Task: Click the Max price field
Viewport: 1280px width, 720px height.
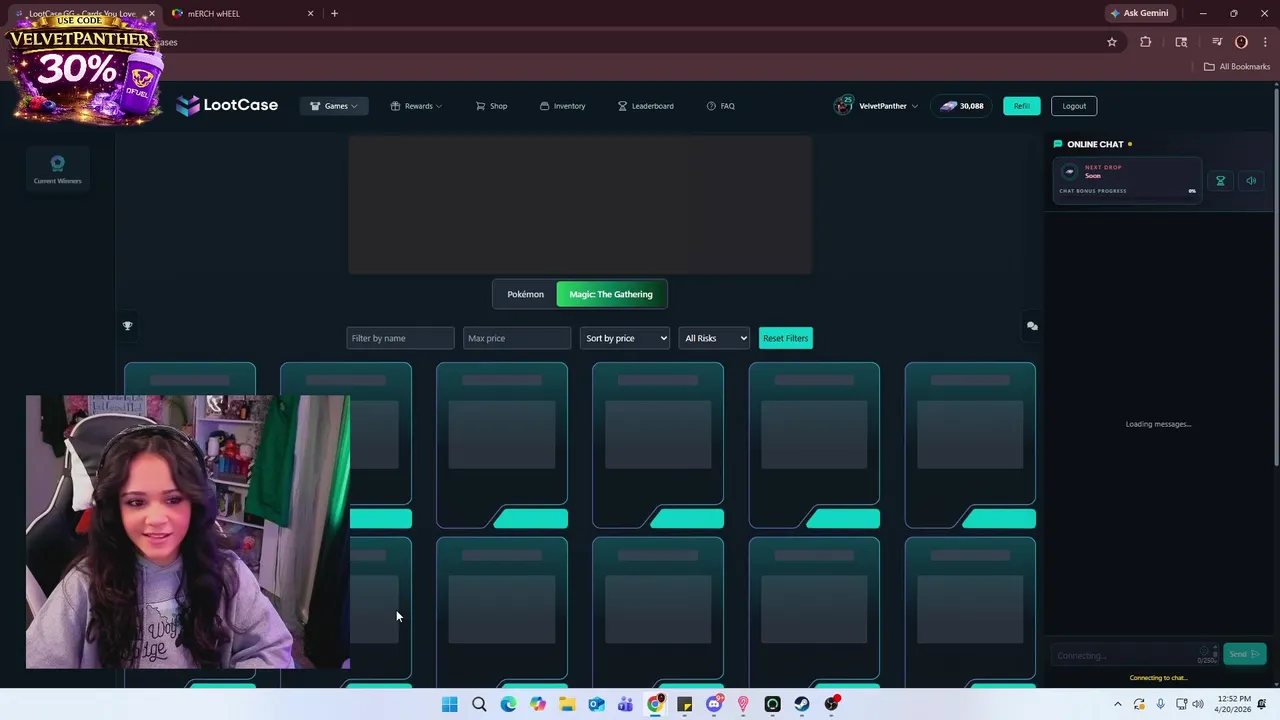Action: coord(516,338)
